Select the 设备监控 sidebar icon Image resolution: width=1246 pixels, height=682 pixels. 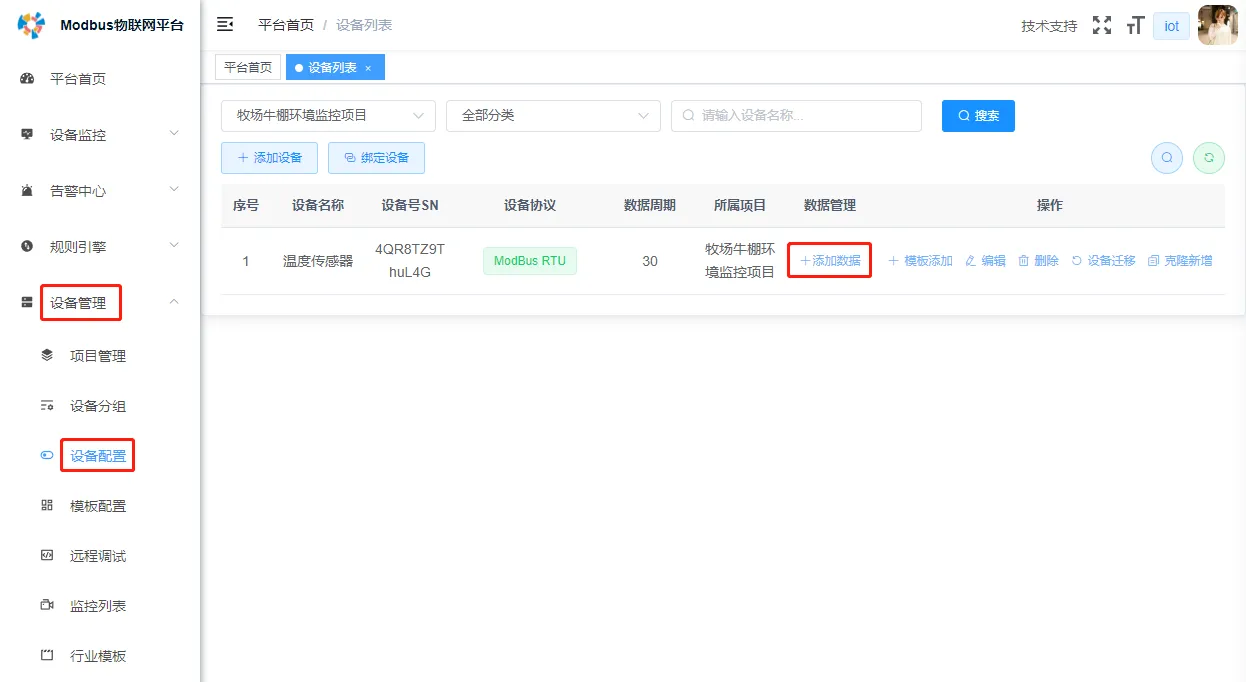(27, 134)
